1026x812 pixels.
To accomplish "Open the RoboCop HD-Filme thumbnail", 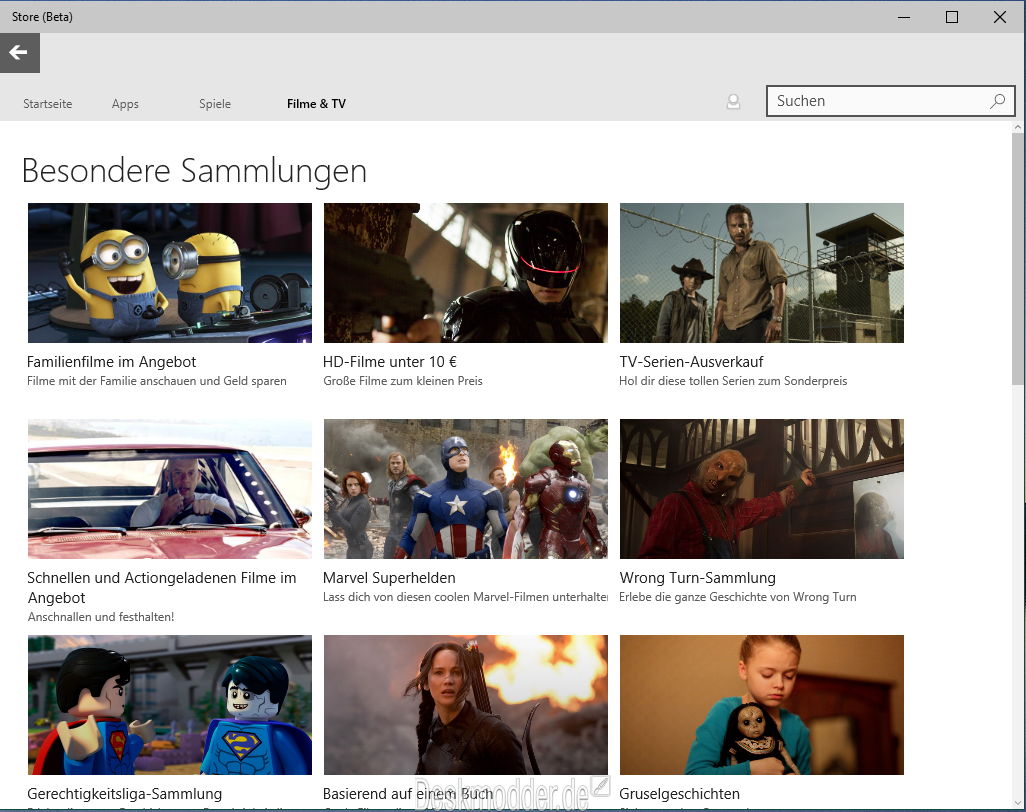I will [465, 273].
